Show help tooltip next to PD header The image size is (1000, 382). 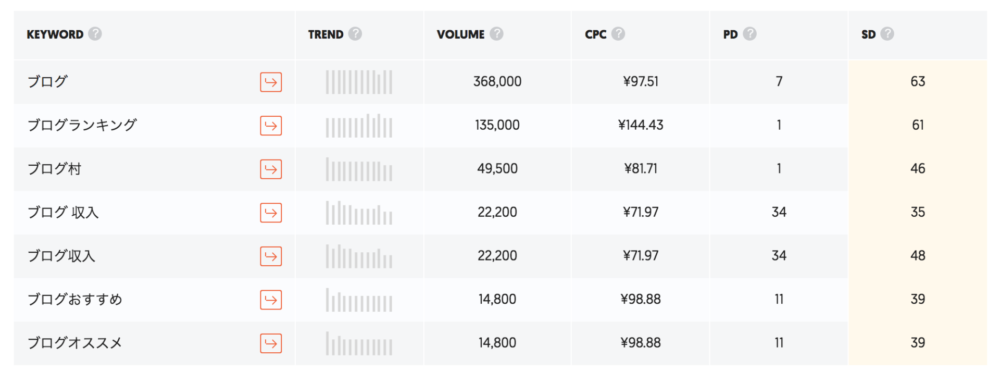pos(750,34)
